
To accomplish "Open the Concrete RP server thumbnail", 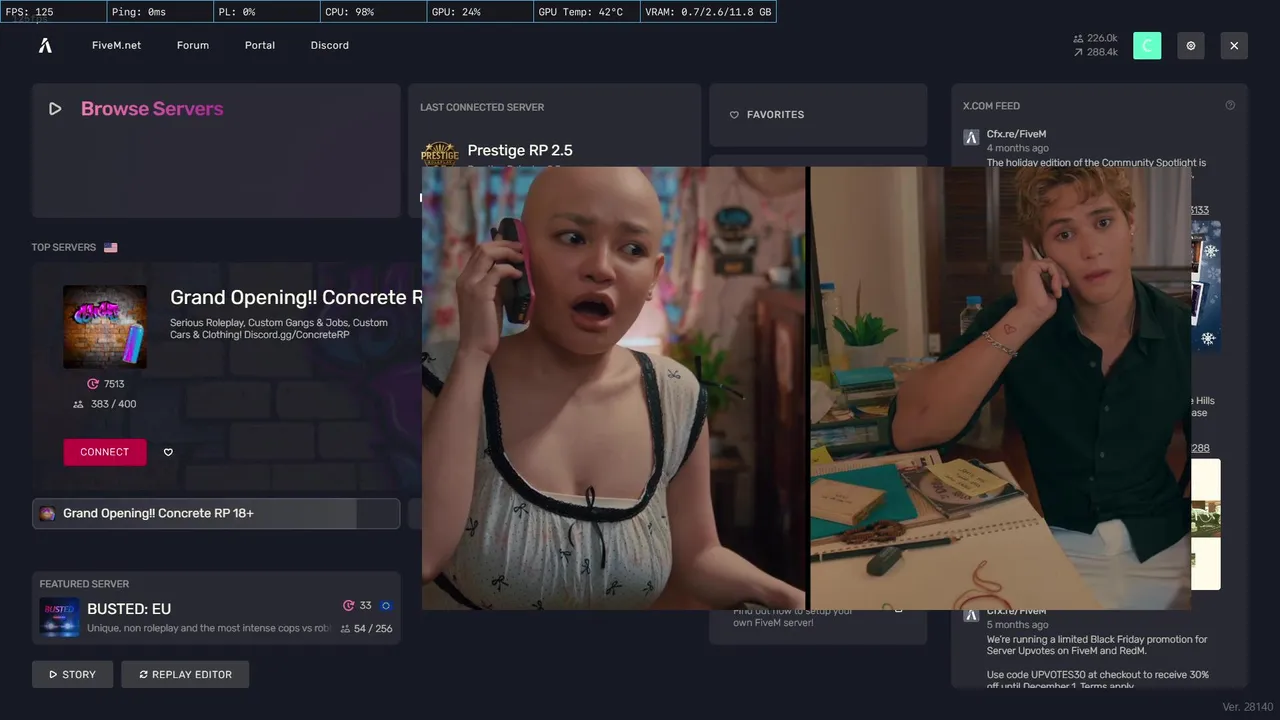I will click(105, 327).
